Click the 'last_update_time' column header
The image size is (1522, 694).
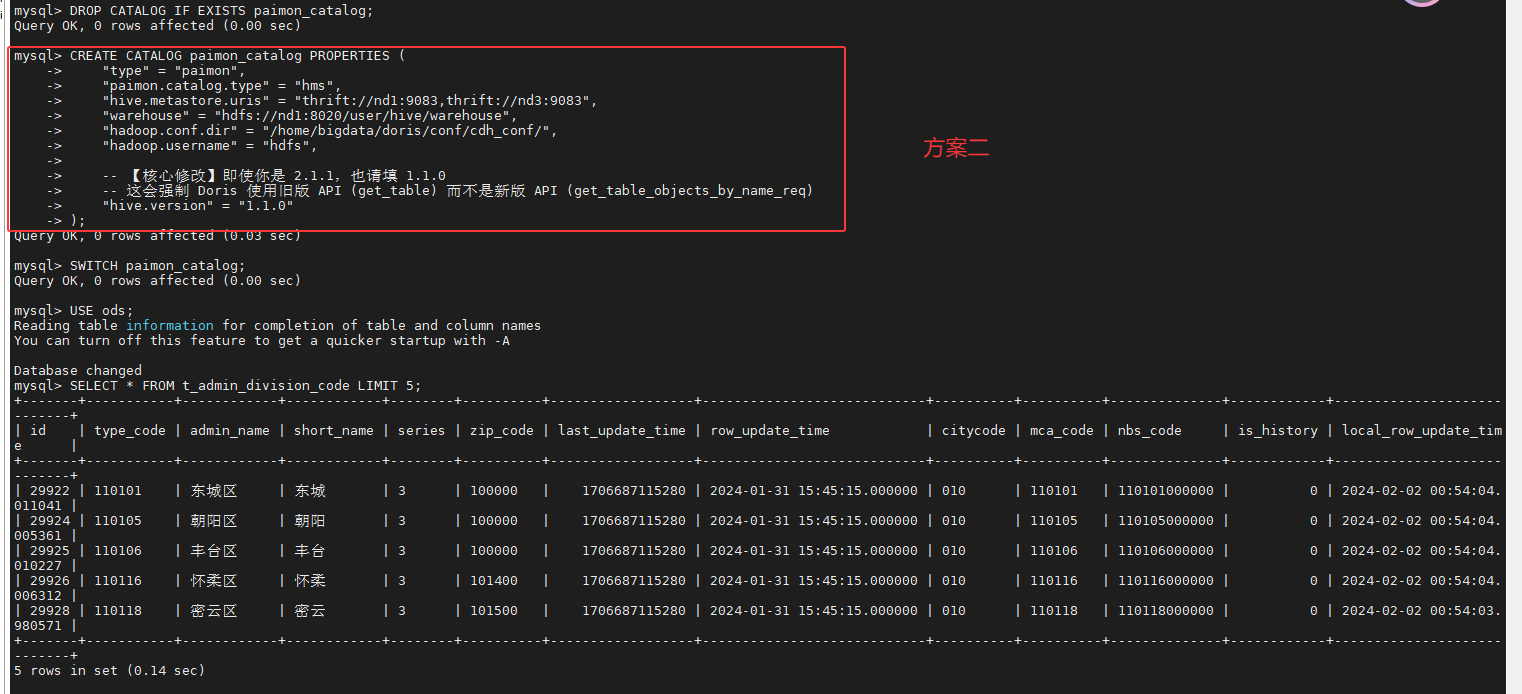point(622,431)
